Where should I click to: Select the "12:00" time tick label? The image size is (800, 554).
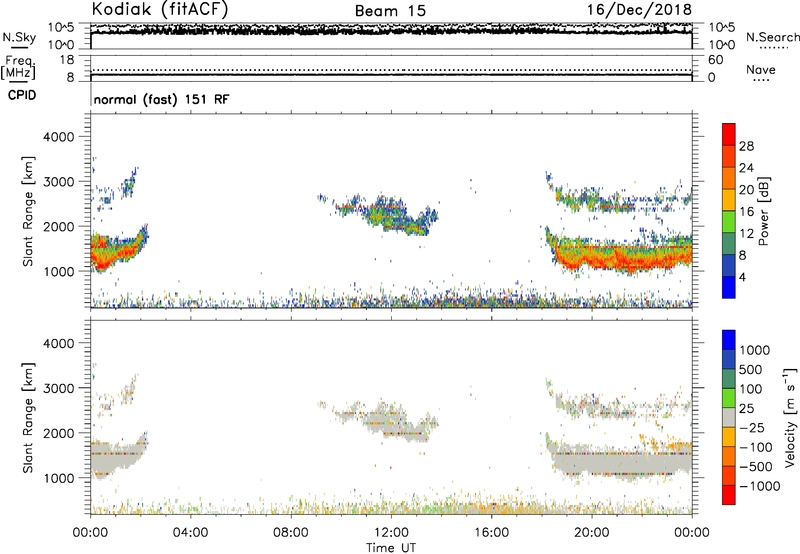[x=391, y=533]
